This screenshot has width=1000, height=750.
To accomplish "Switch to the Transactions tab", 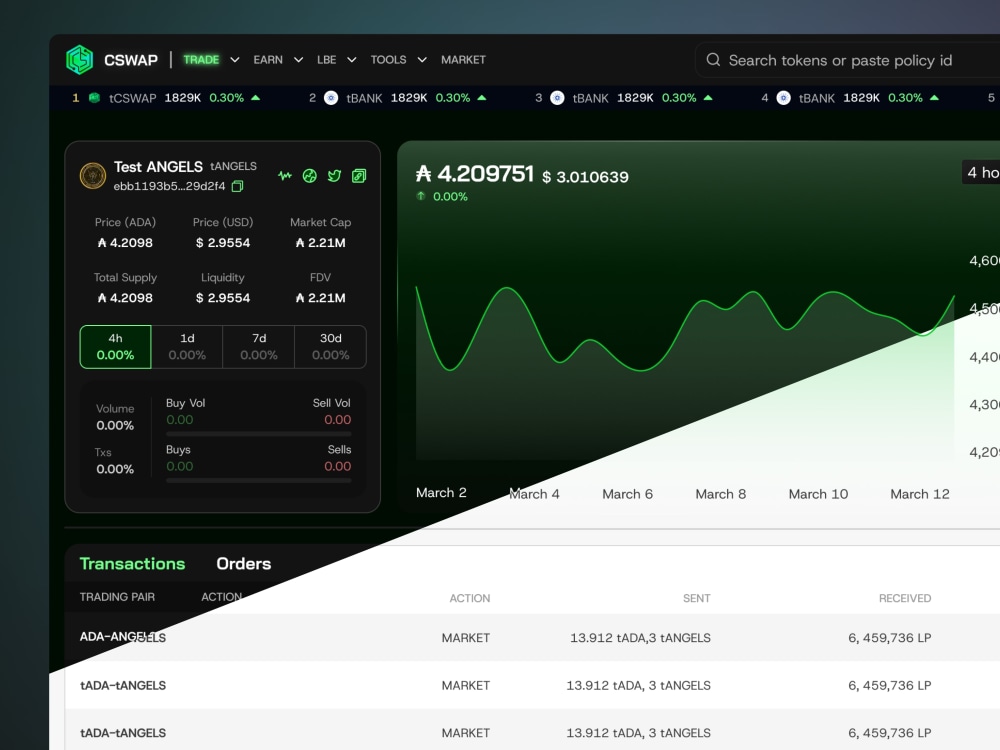I will [x=132, y=564].
